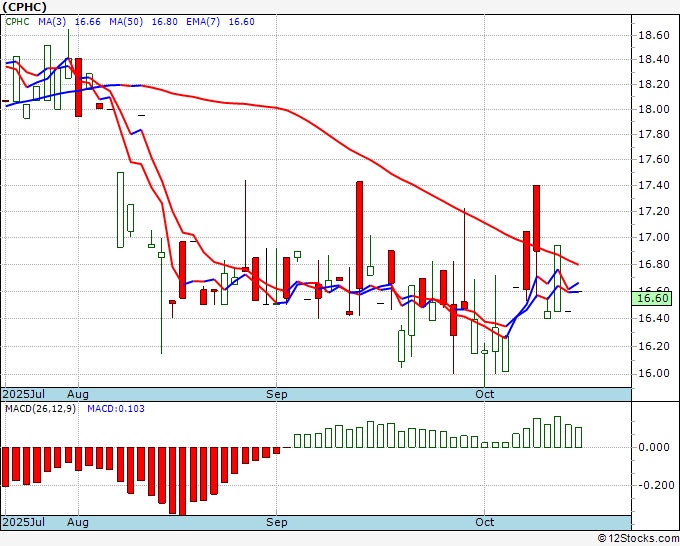Click the CPHC ticker title at top
The height and width of the screenshot is (546, 680).
pos(24,7)
